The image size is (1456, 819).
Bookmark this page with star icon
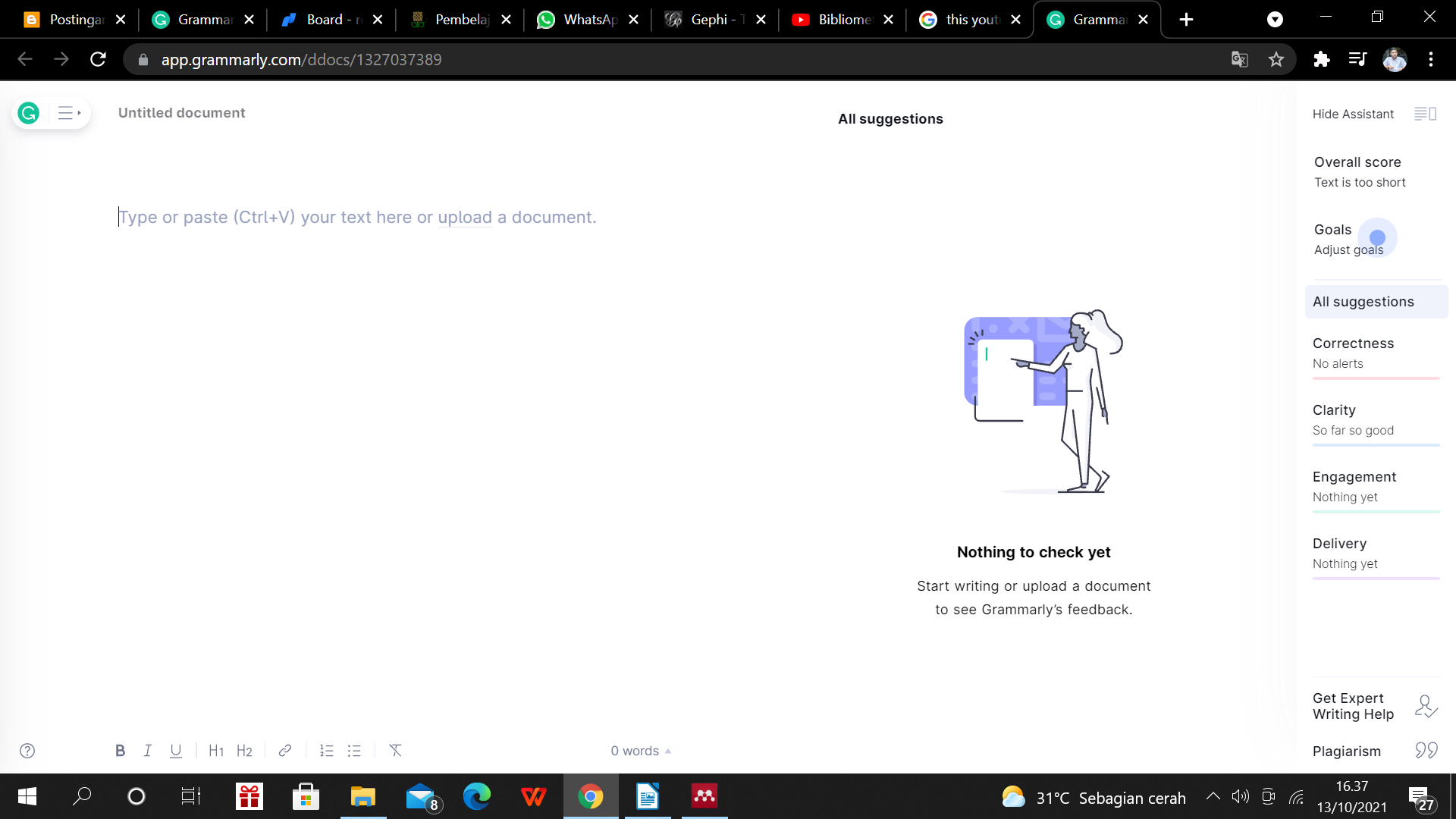click(1276, 59)
